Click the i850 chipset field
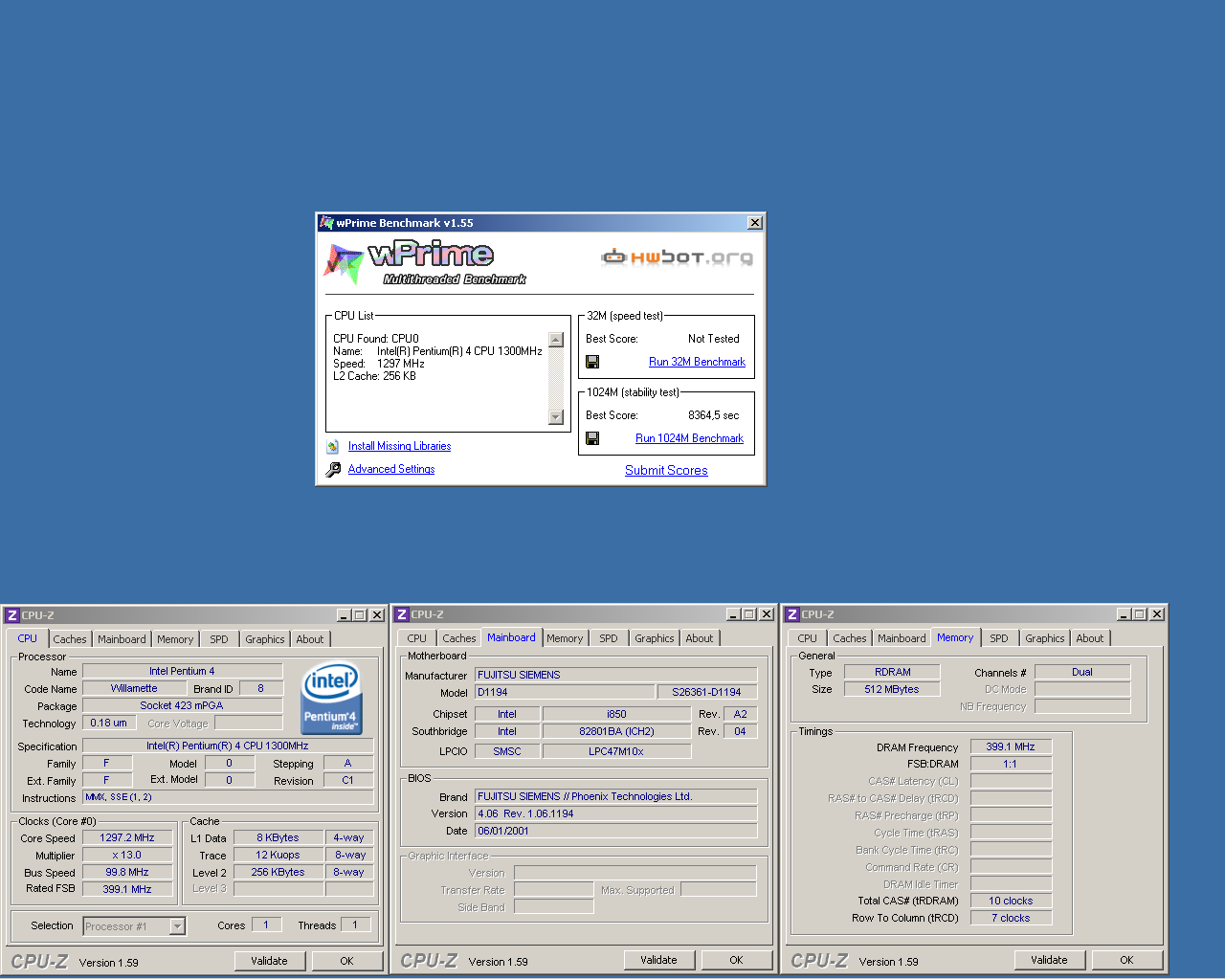 (x=616, y=714)
